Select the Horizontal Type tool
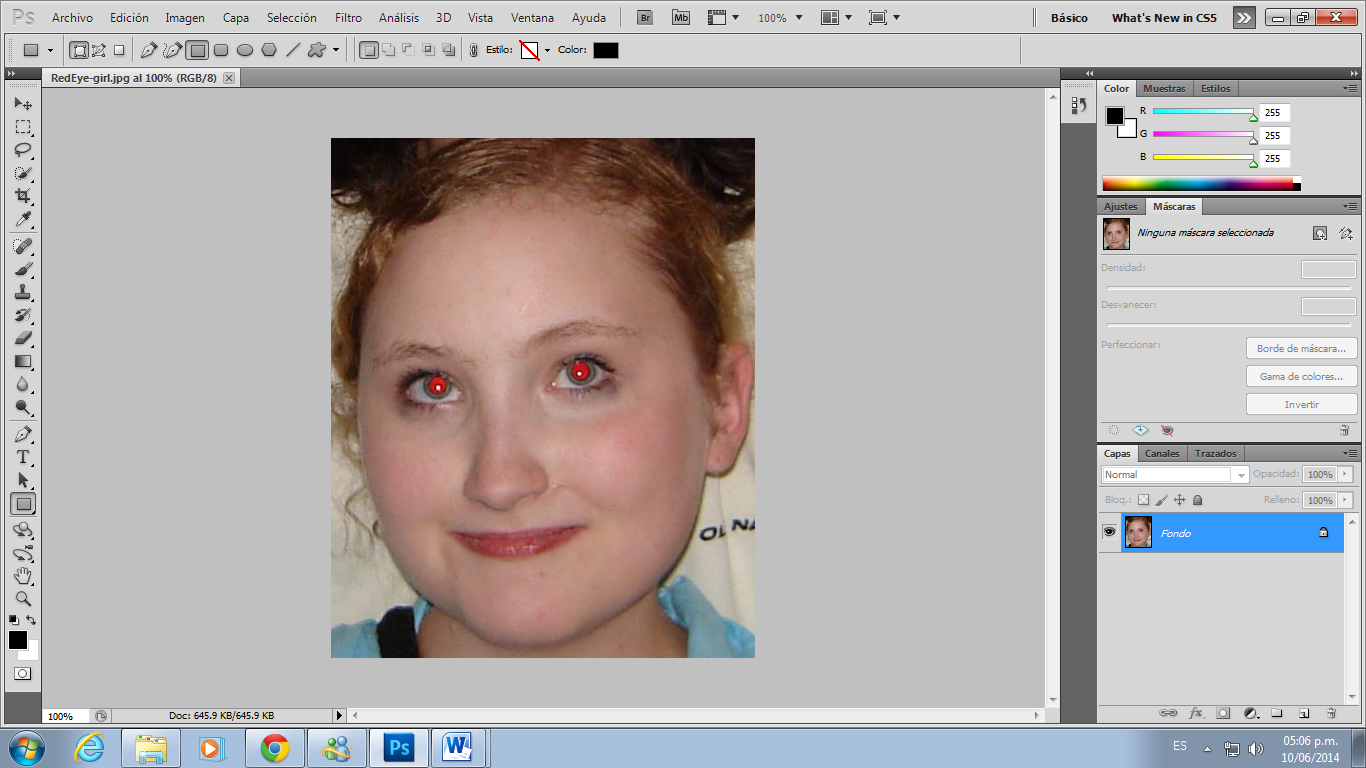 (x=23, y=458)
